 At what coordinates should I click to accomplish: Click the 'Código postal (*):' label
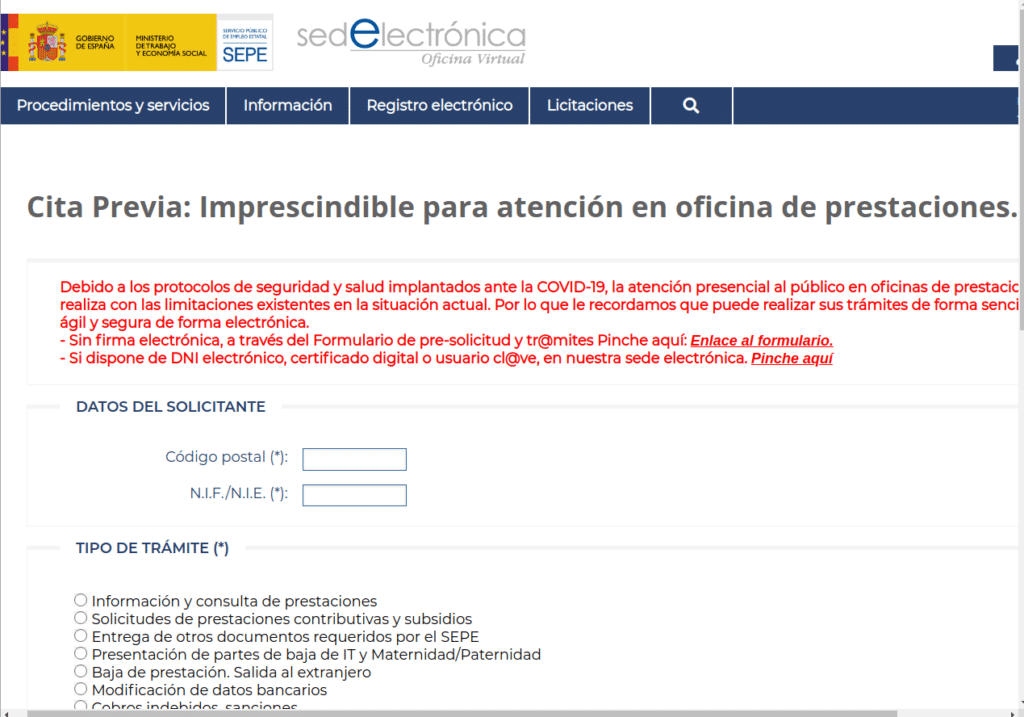coord(227,457)
